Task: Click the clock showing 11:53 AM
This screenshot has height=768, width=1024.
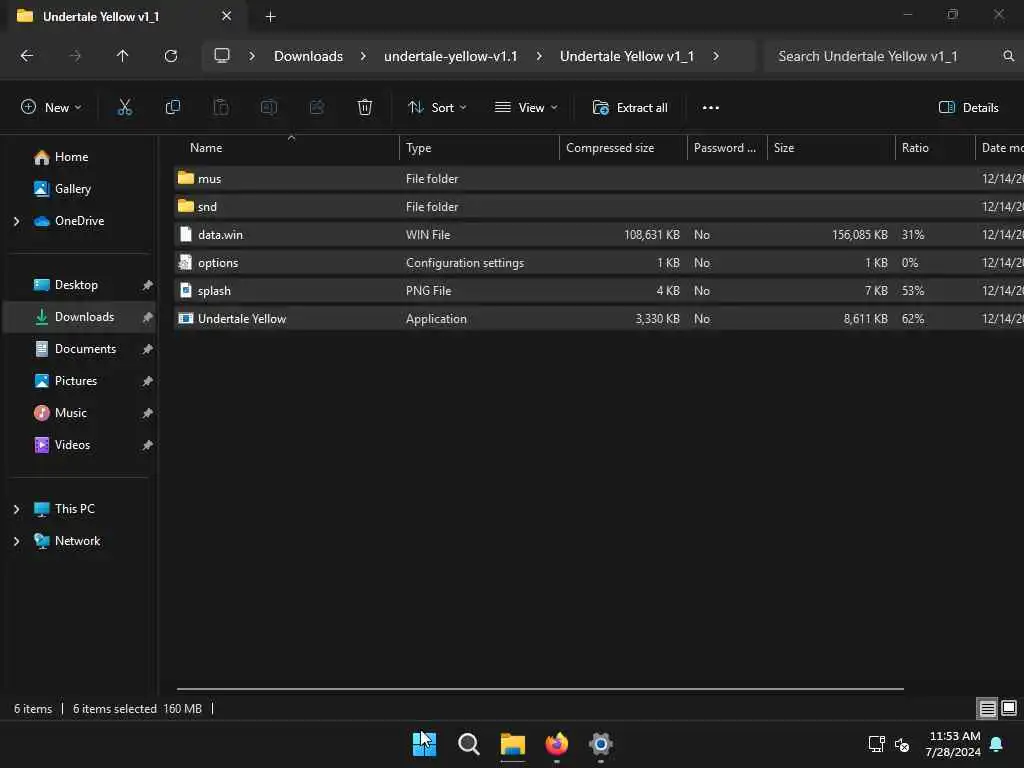Action: tap(954, 736)
